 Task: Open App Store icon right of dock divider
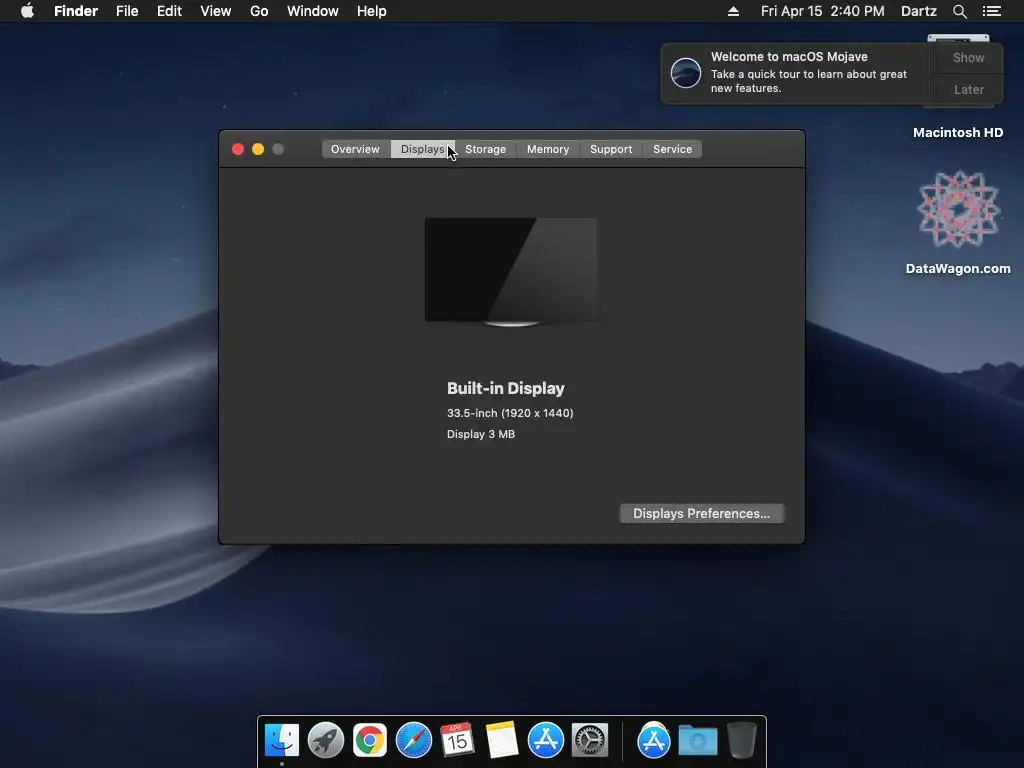(x=654, y=740)
